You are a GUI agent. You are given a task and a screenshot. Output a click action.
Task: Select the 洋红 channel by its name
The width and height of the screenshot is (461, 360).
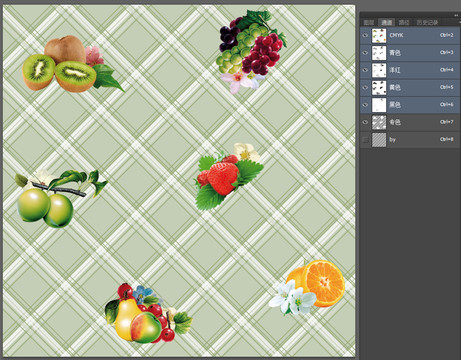pos(395,70)
